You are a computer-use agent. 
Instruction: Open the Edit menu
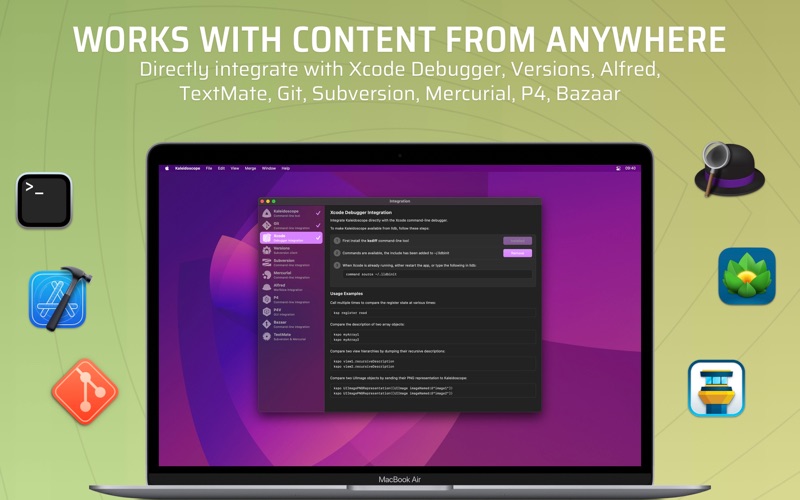click(221, 168)
